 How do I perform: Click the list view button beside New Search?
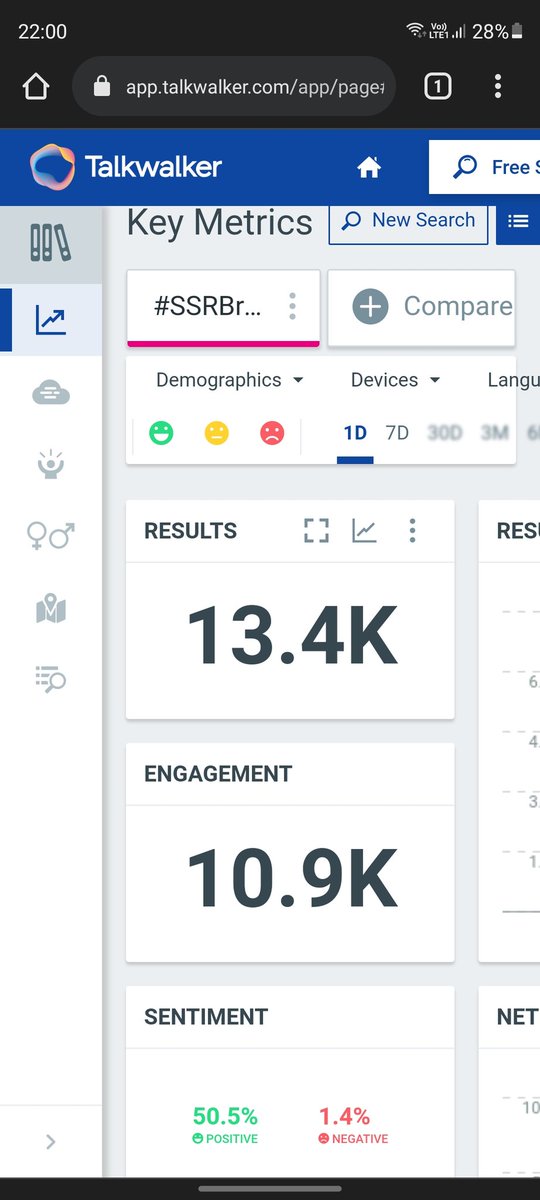pyautogui.click(x=518, y=221)
